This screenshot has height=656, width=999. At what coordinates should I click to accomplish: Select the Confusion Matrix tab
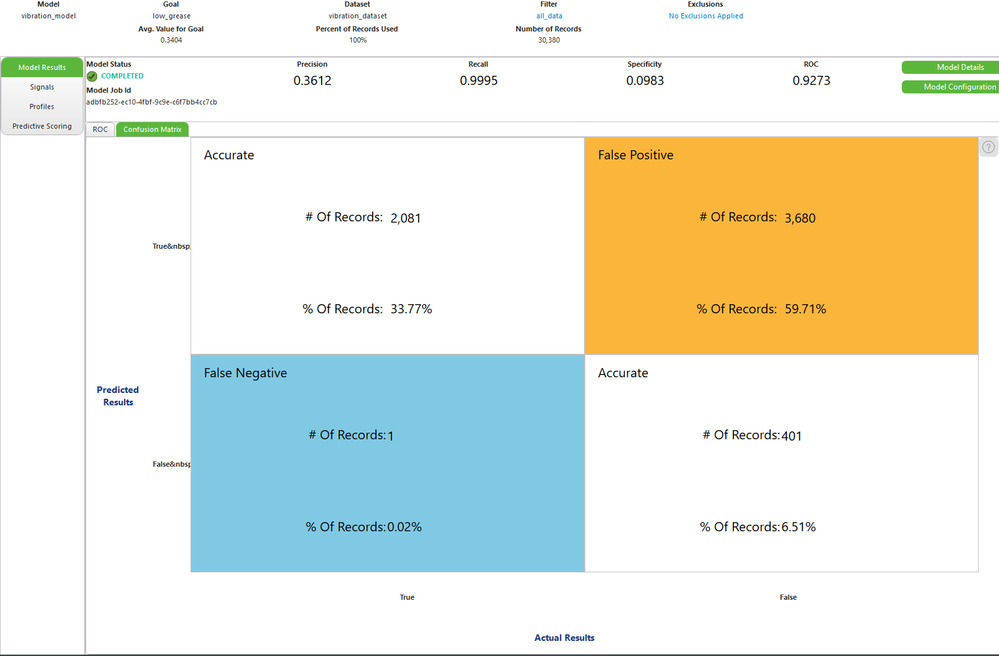[x=152, y=129]
